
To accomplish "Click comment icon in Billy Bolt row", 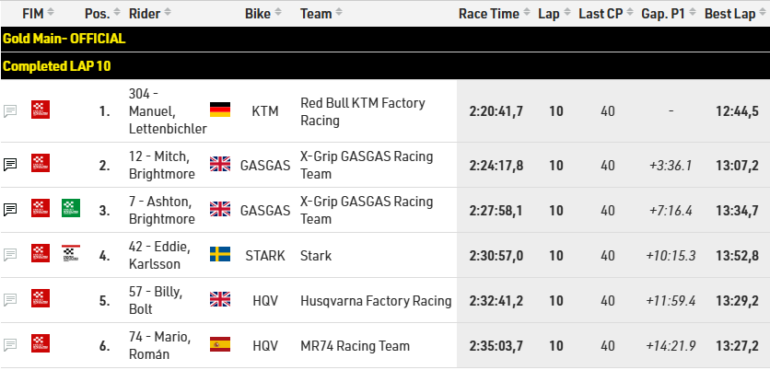I will point(10,299).
